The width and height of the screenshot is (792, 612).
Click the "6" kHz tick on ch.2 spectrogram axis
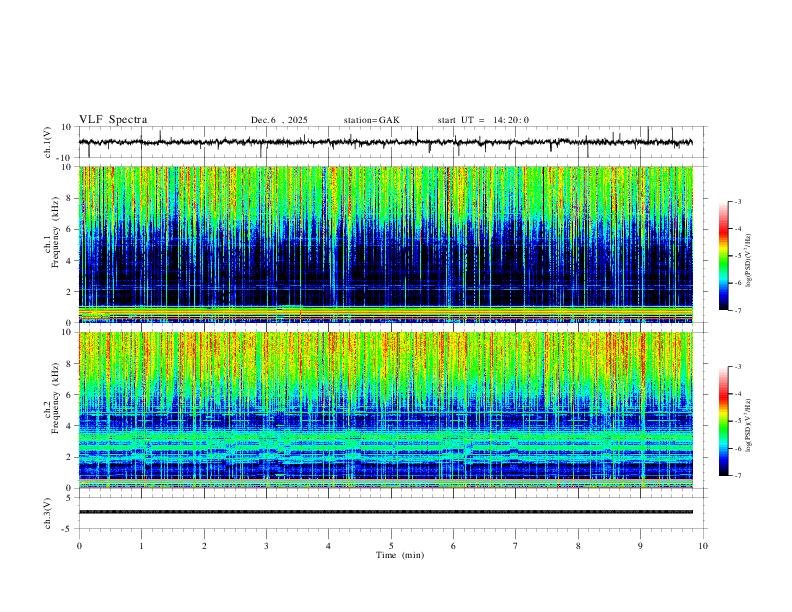(x=70, y=394)
